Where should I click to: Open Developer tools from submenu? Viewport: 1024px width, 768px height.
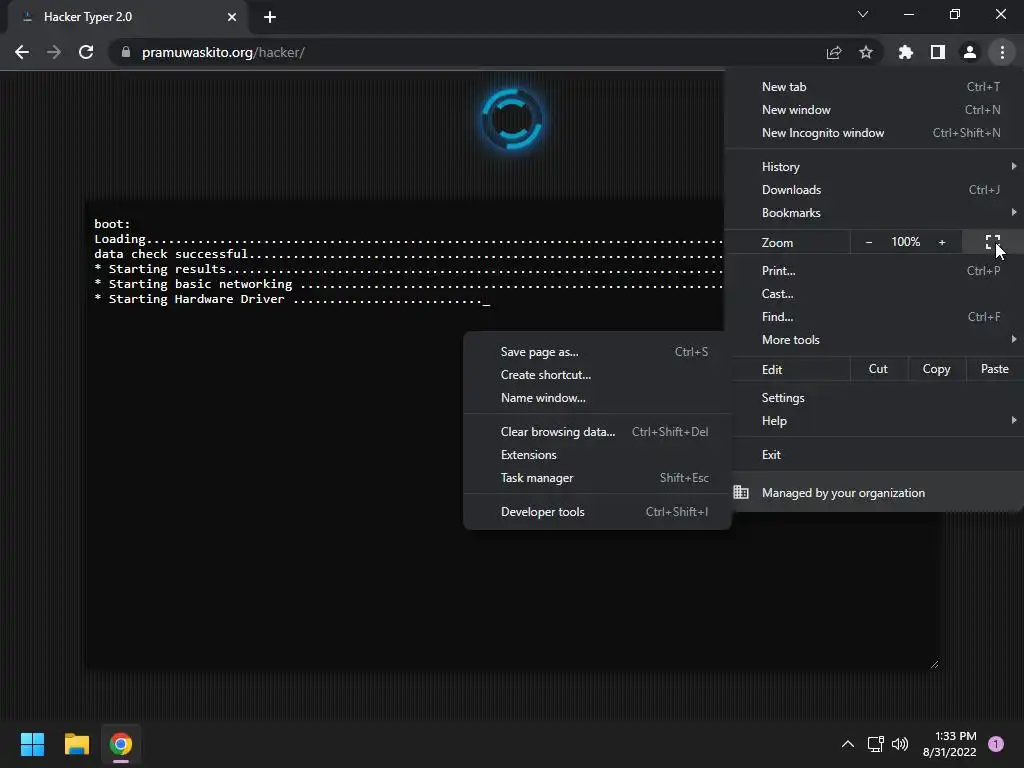click(x=598, y=512)
